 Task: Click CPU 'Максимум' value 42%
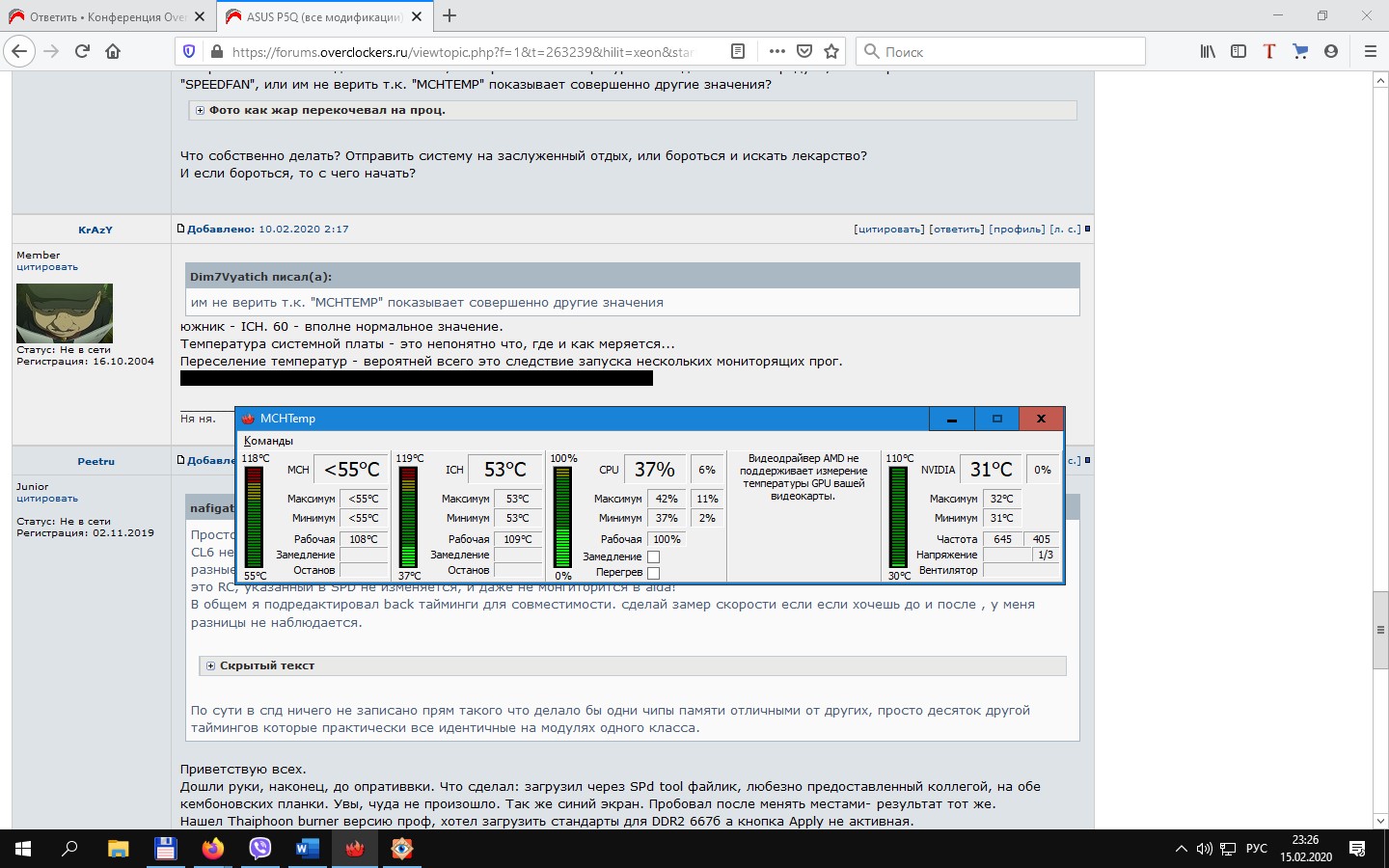667,499
